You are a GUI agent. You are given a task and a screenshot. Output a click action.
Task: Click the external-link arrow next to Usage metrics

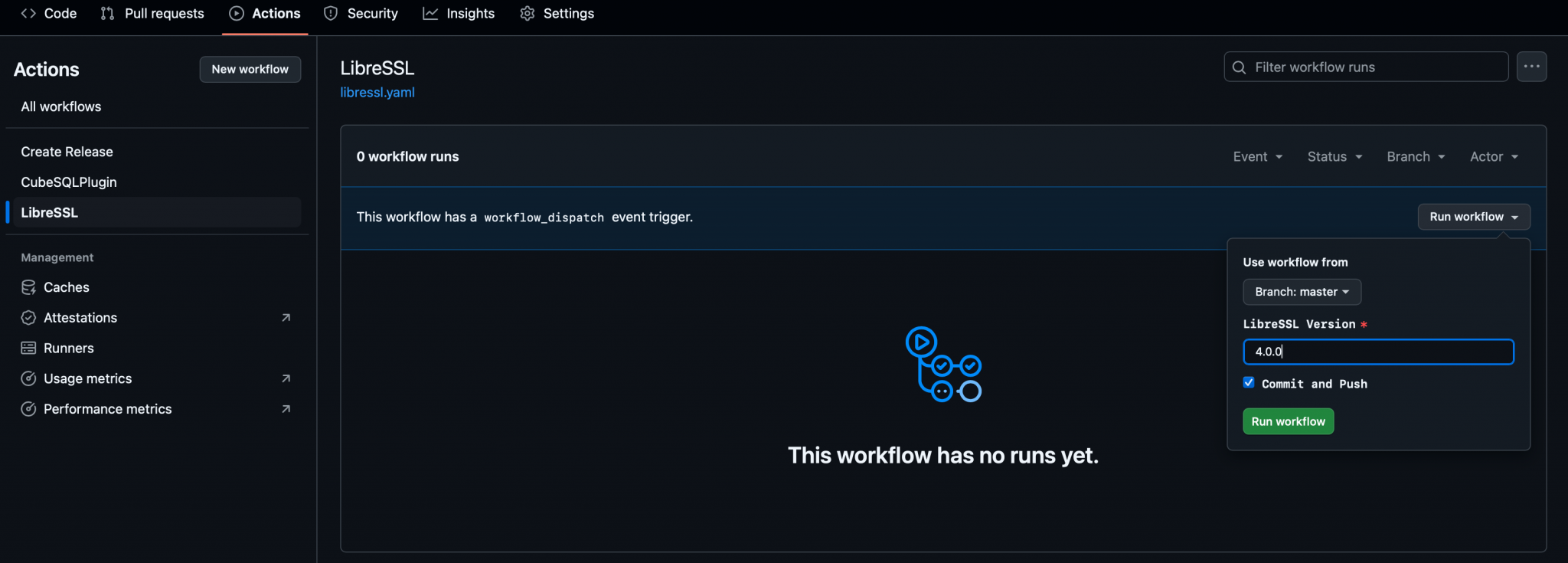(286, 378)
